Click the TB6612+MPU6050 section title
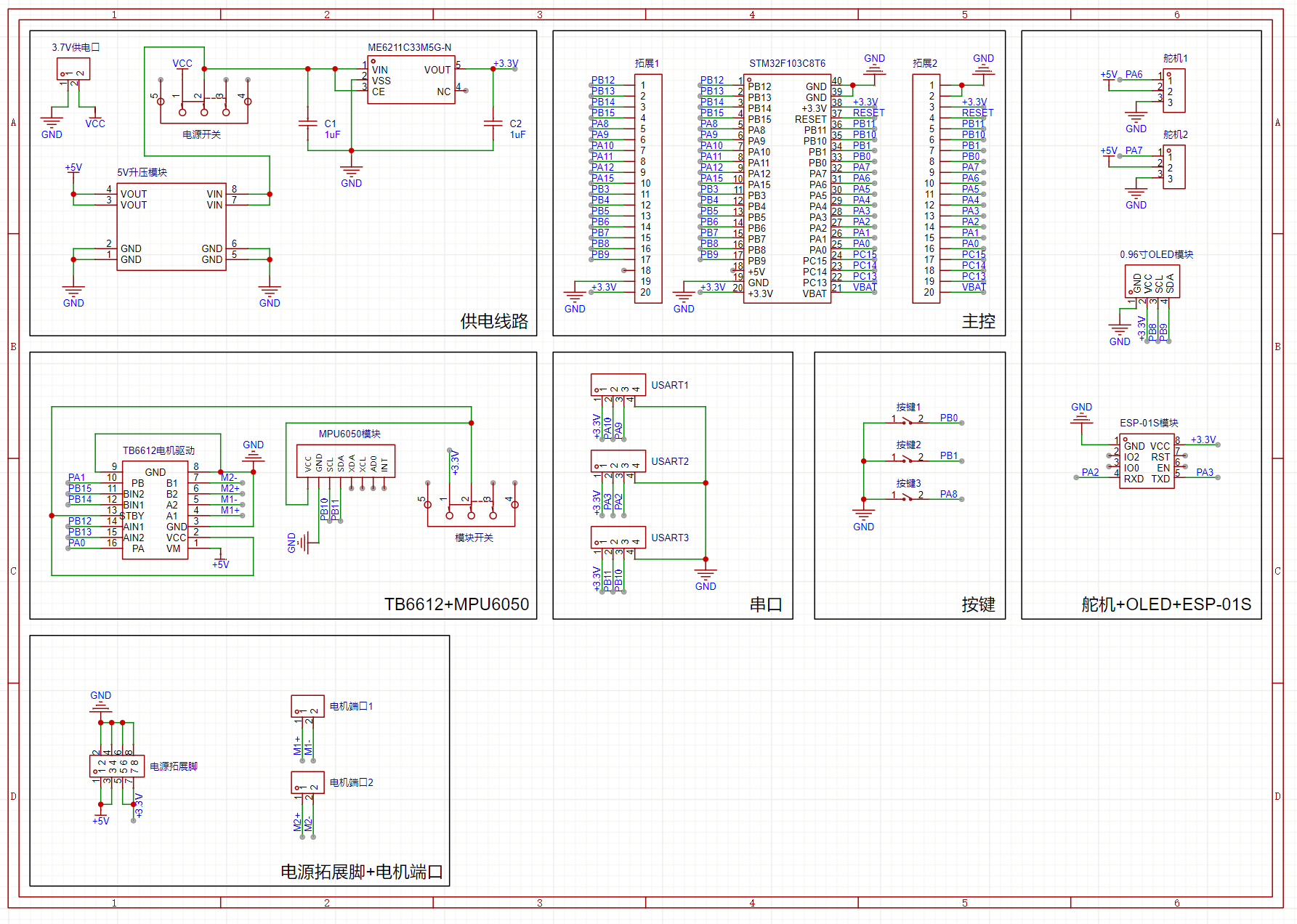The width and height of the screenshot is (1297, 924). tap(456, 604)
